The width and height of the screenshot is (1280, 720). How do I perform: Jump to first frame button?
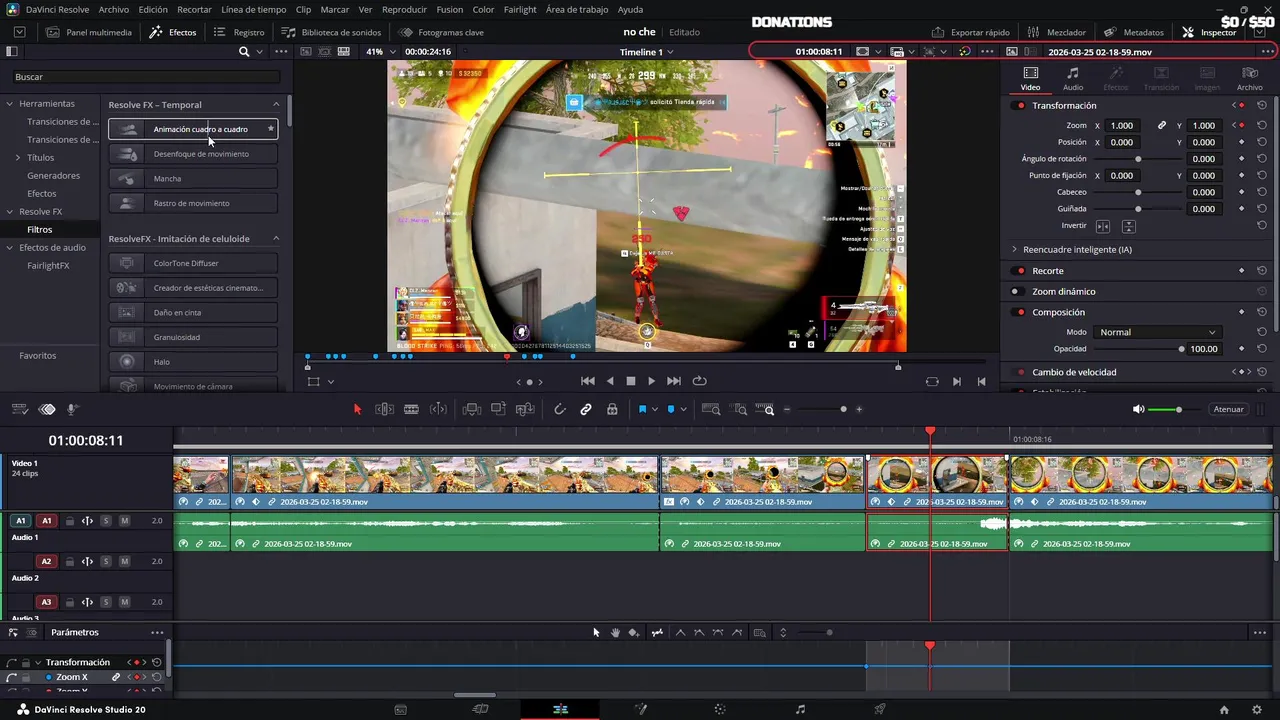(x=588, y=381)
